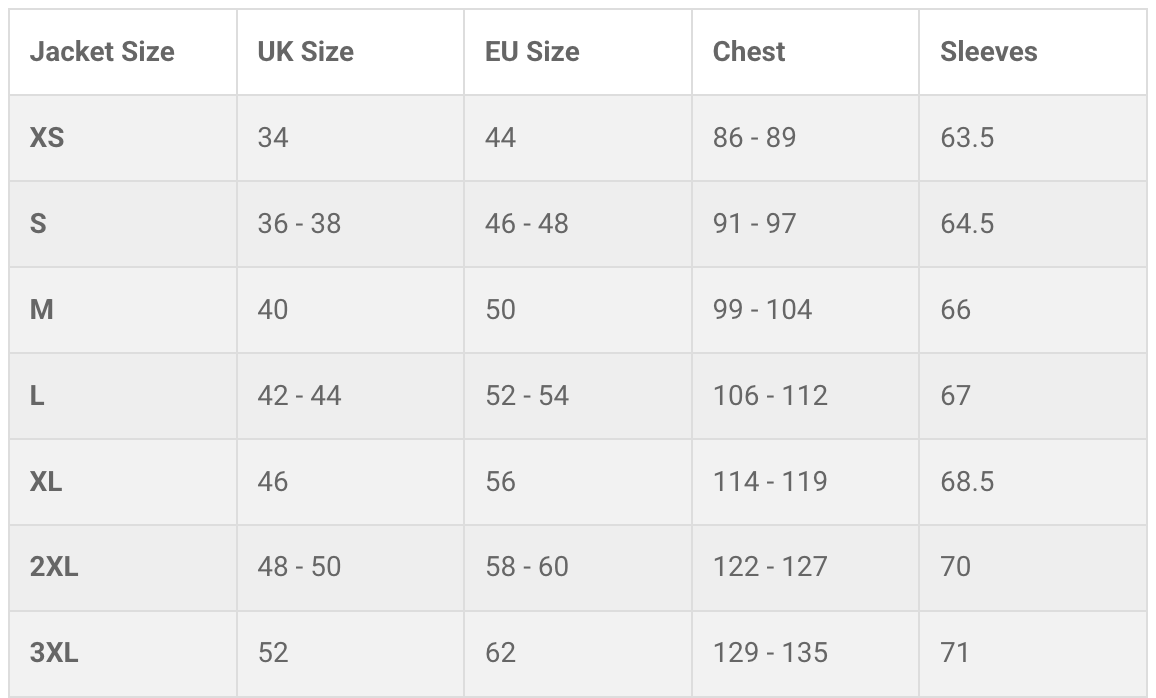
Task: Click the UK size 46 cell
Action: pos(273,481)
